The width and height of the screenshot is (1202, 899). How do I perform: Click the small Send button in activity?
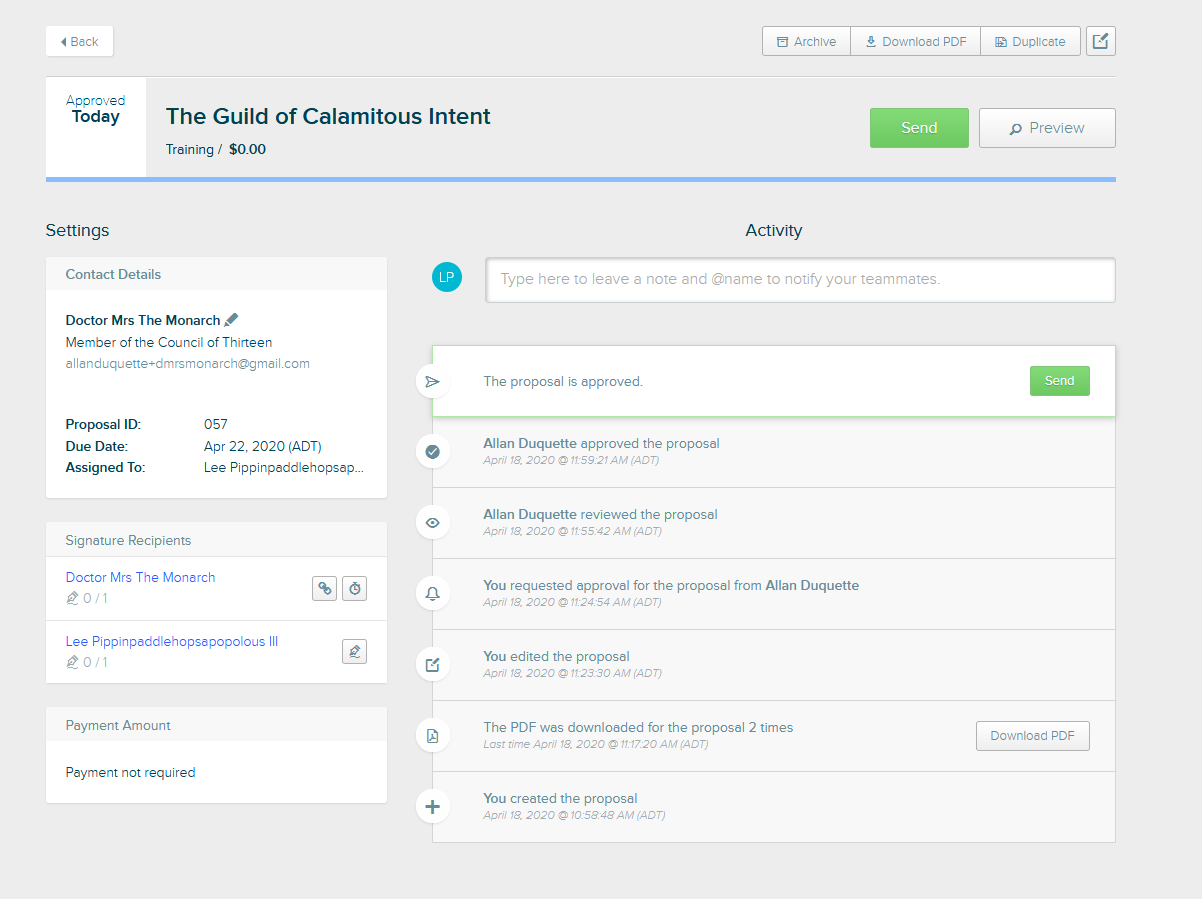[x=1059, y=381]
